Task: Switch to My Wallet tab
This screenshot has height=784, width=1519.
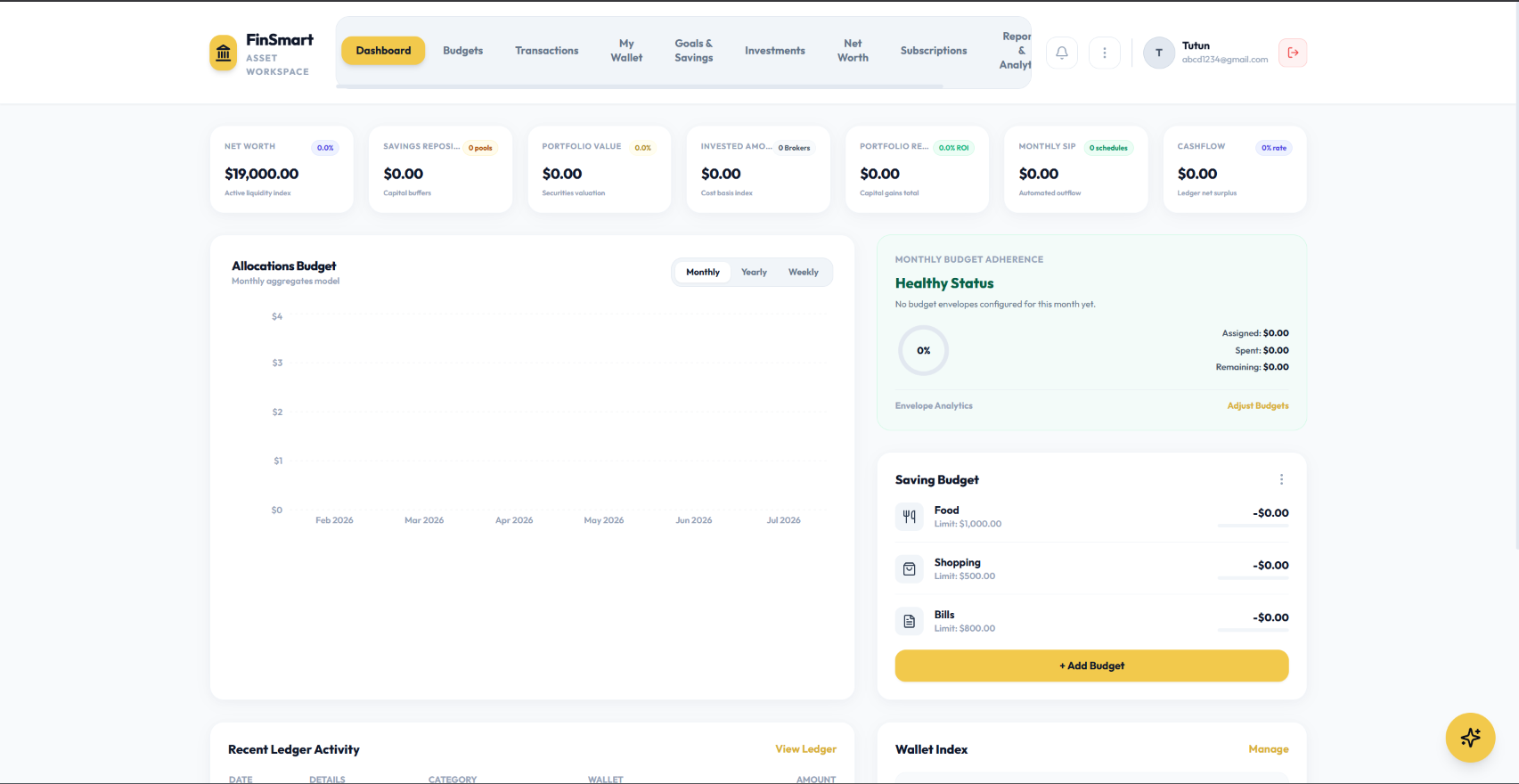Action: point(626,51)
